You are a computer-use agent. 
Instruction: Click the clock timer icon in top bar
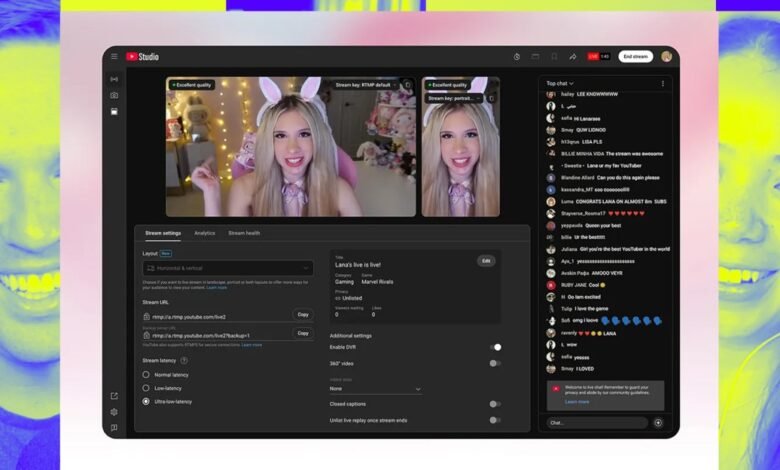[x=517, y=57]
